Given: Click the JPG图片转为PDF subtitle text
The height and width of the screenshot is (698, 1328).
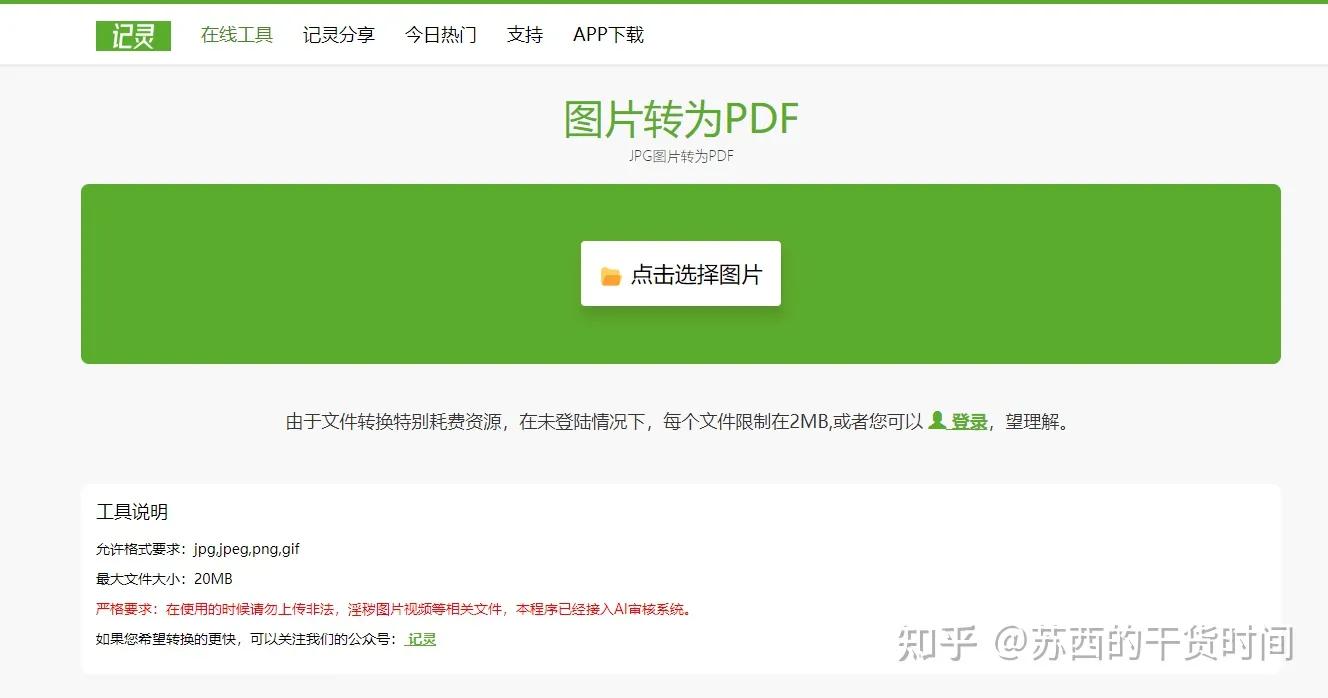Looking at the screenshot, I should (680, 155).
